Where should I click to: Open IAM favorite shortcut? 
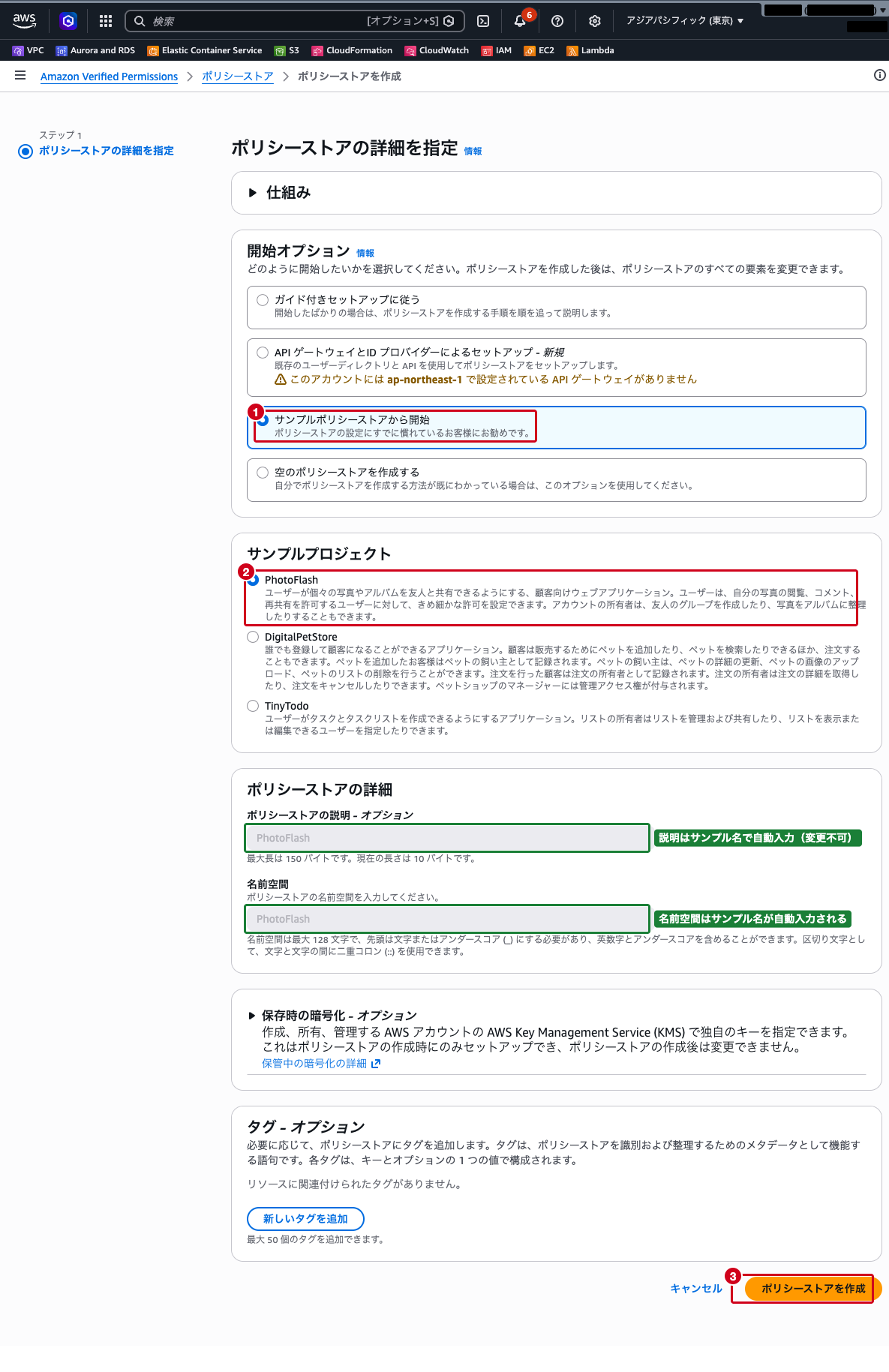click(497, 50)
